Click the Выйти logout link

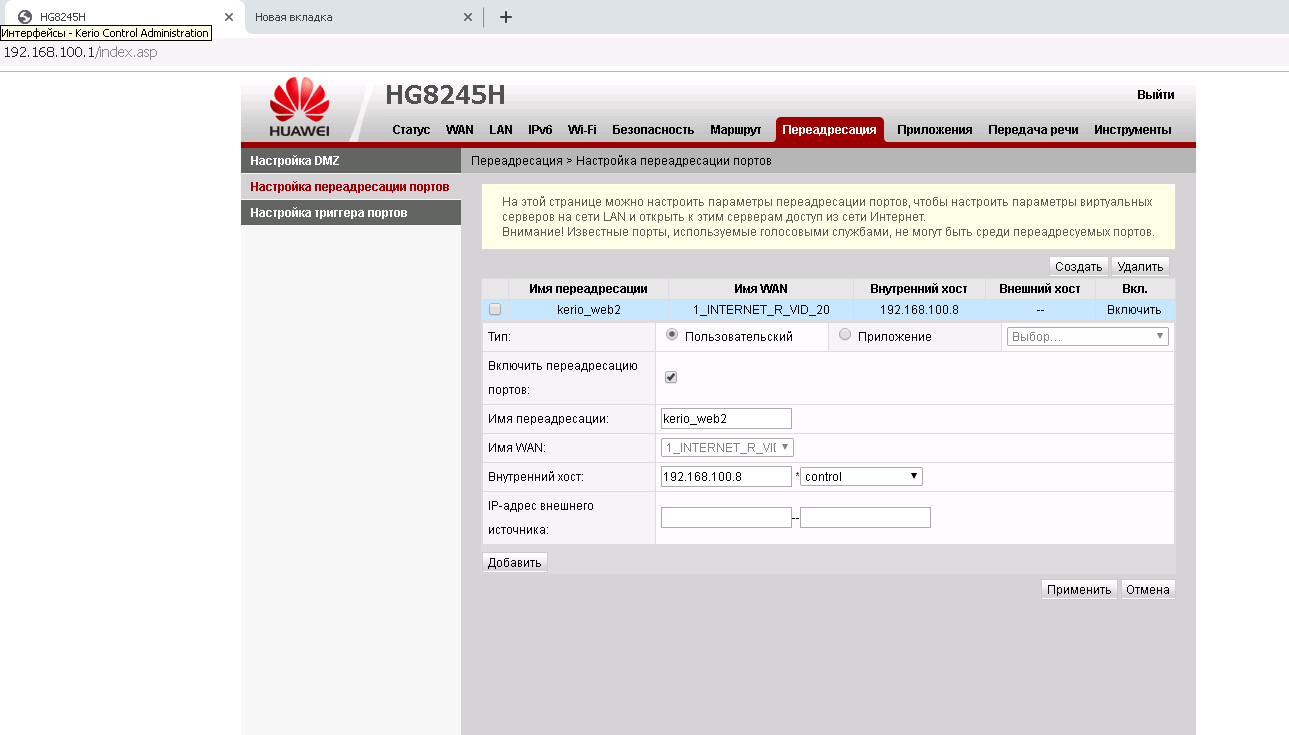click(x=1156, y=95)
